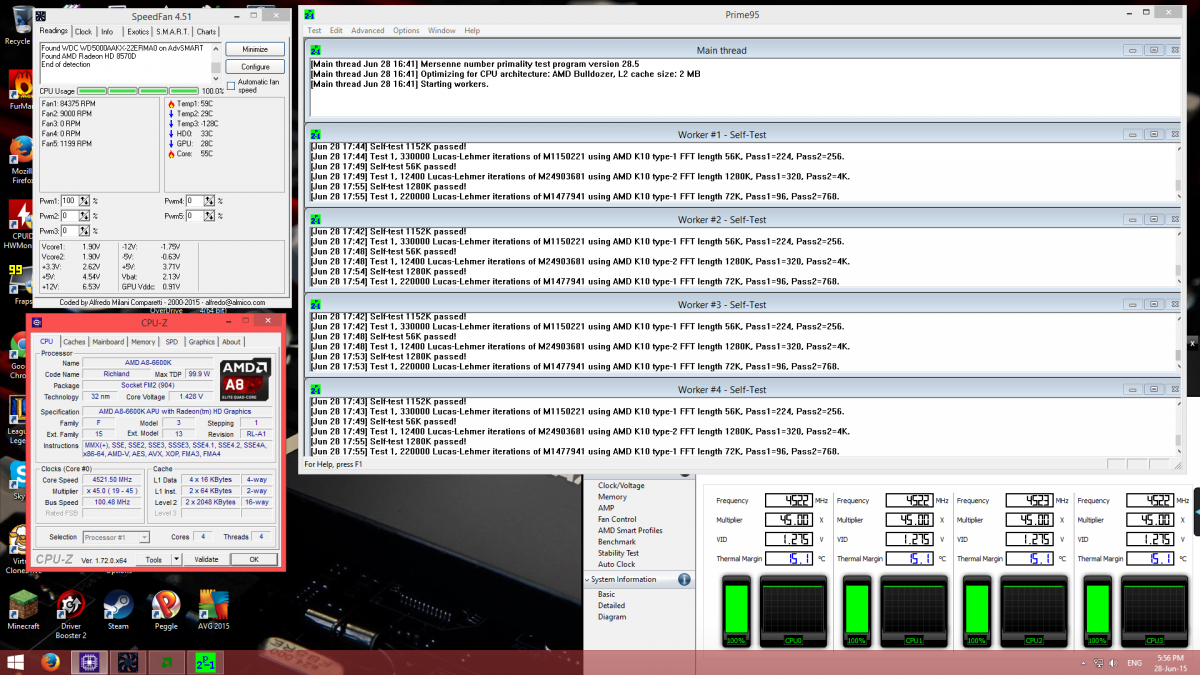
Task: Click the Windows Start button
Action: point(16,662)
